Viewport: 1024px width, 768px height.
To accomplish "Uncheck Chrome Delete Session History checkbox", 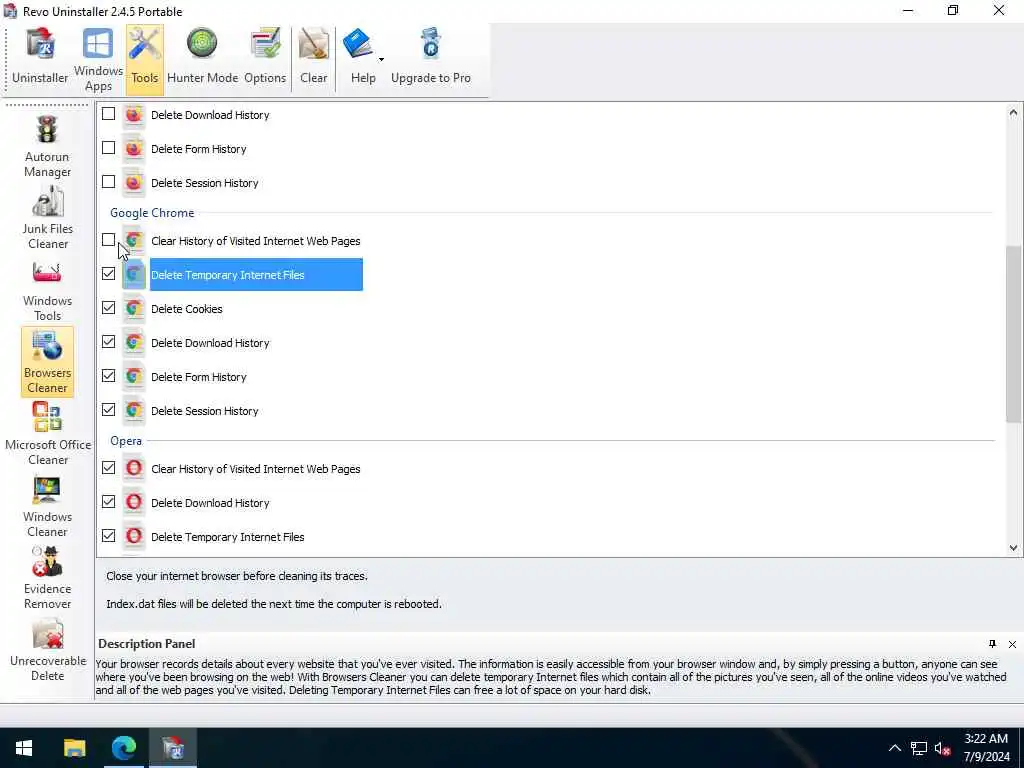I will 108,410.
